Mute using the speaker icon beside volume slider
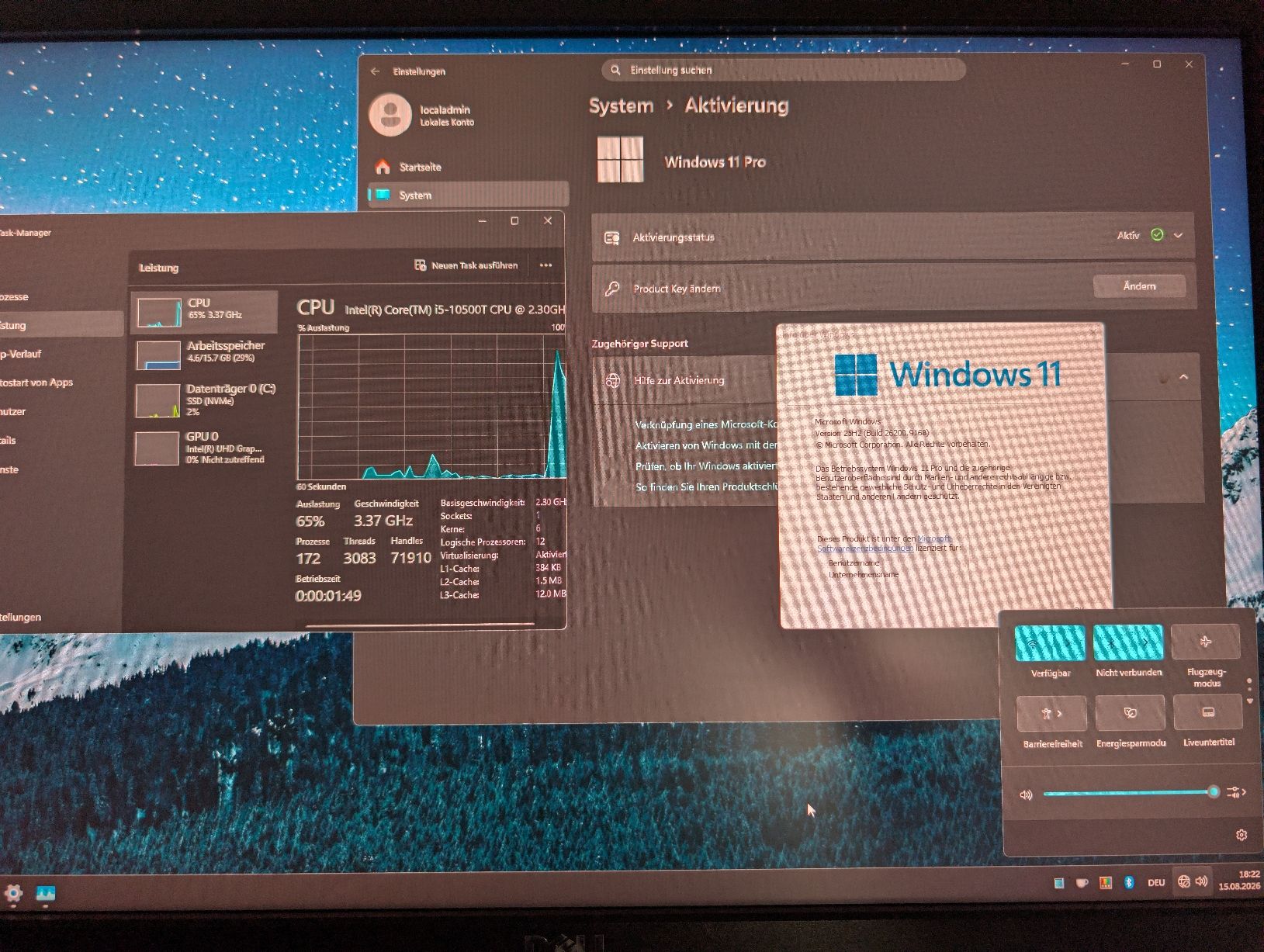The height and width of the screenshot is (952, 1264). click(x=1026, y=794)
